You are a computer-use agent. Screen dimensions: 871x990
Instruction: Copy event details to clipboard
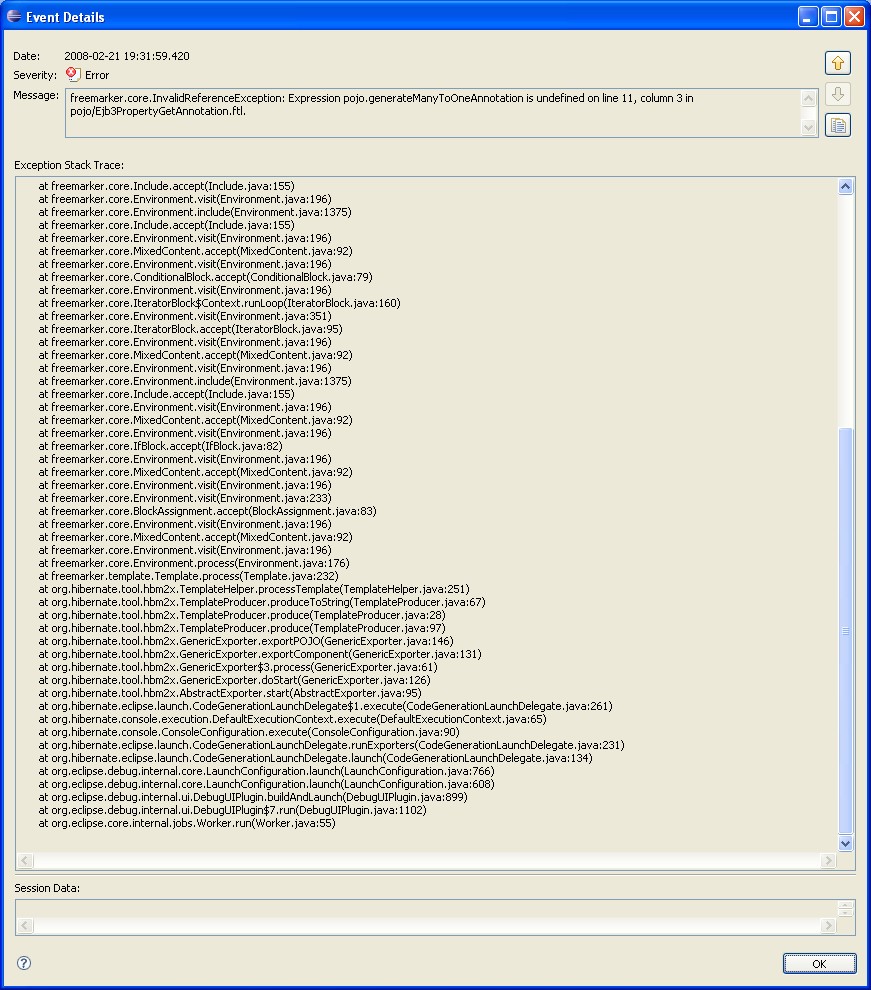[x=838, y=126]
